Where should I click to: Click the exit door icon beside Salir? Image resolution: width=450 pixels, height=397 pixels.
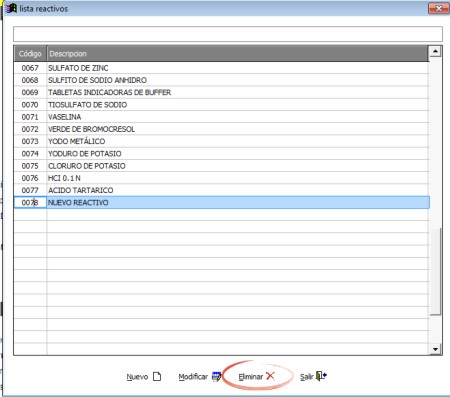click(321, 376)
